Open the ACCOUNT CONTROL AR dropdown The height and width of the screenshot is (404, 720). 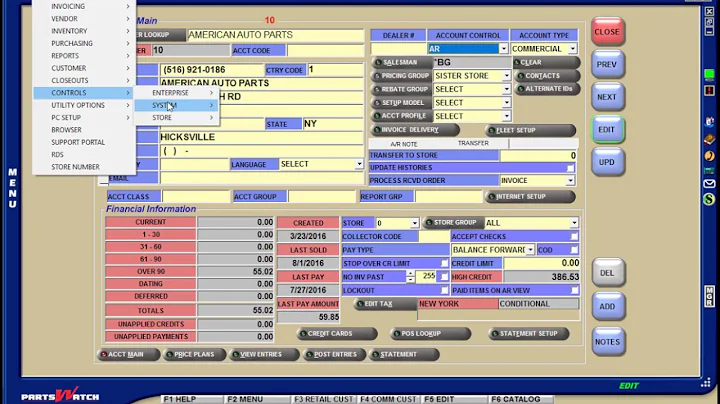pos(503,49)
